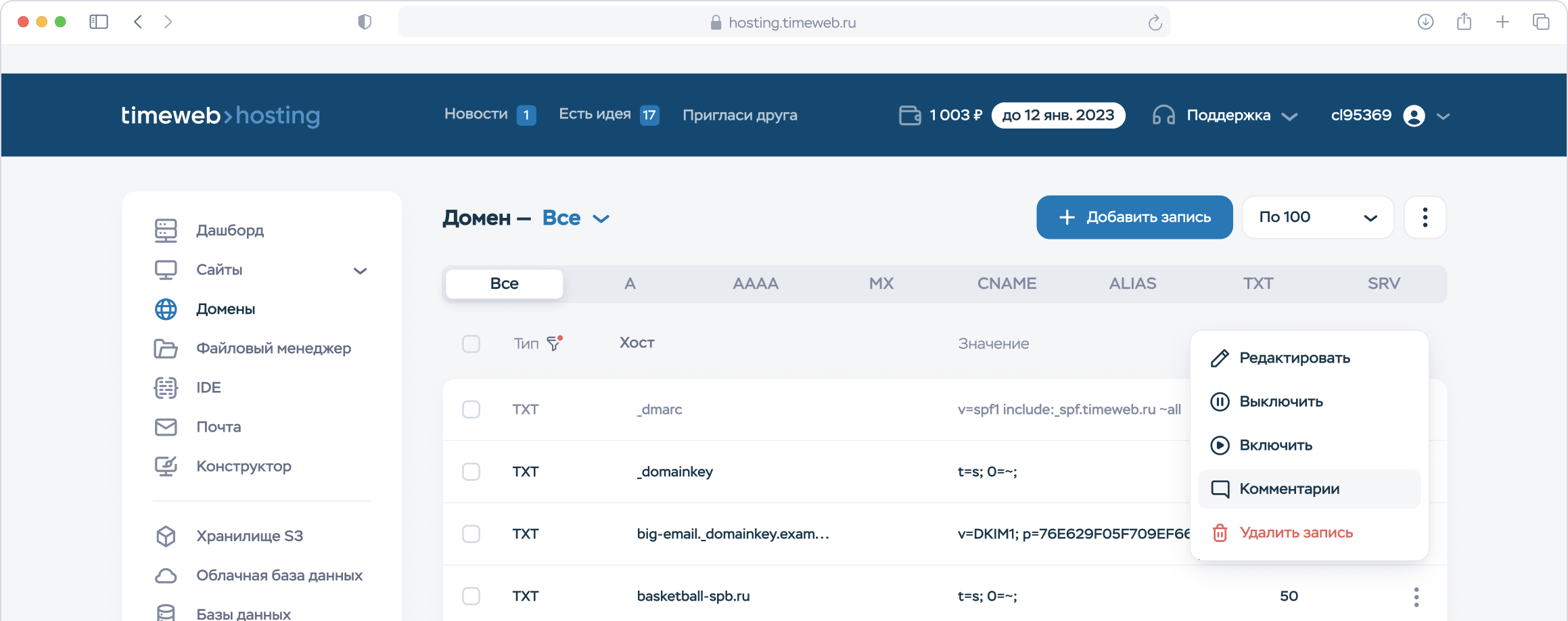Check the _dmarc record checkbox
The height and width of the screenshot is (621, 1568).
point(471,409)
